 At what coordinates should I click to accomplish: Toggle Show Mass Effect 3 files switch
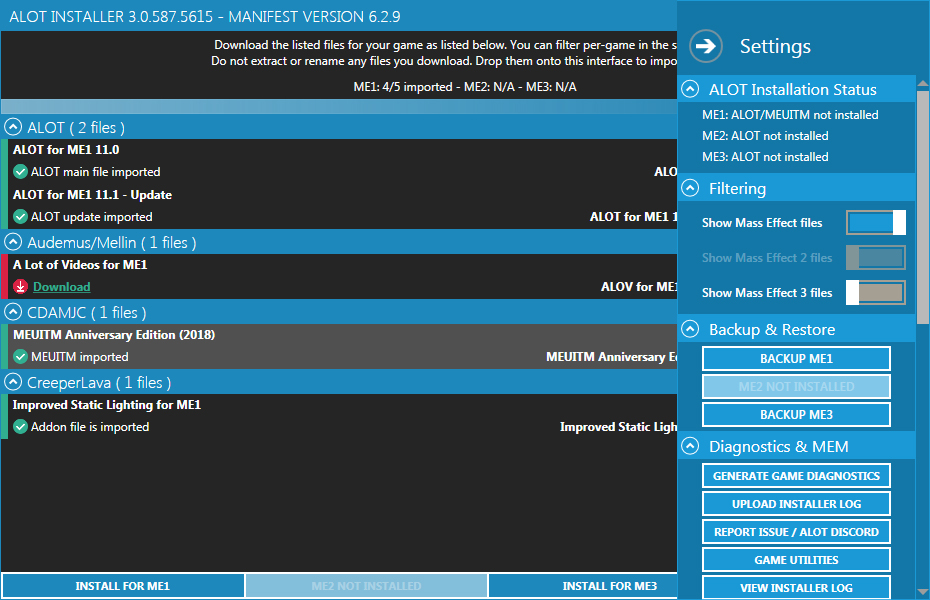(x=876, y=293)
